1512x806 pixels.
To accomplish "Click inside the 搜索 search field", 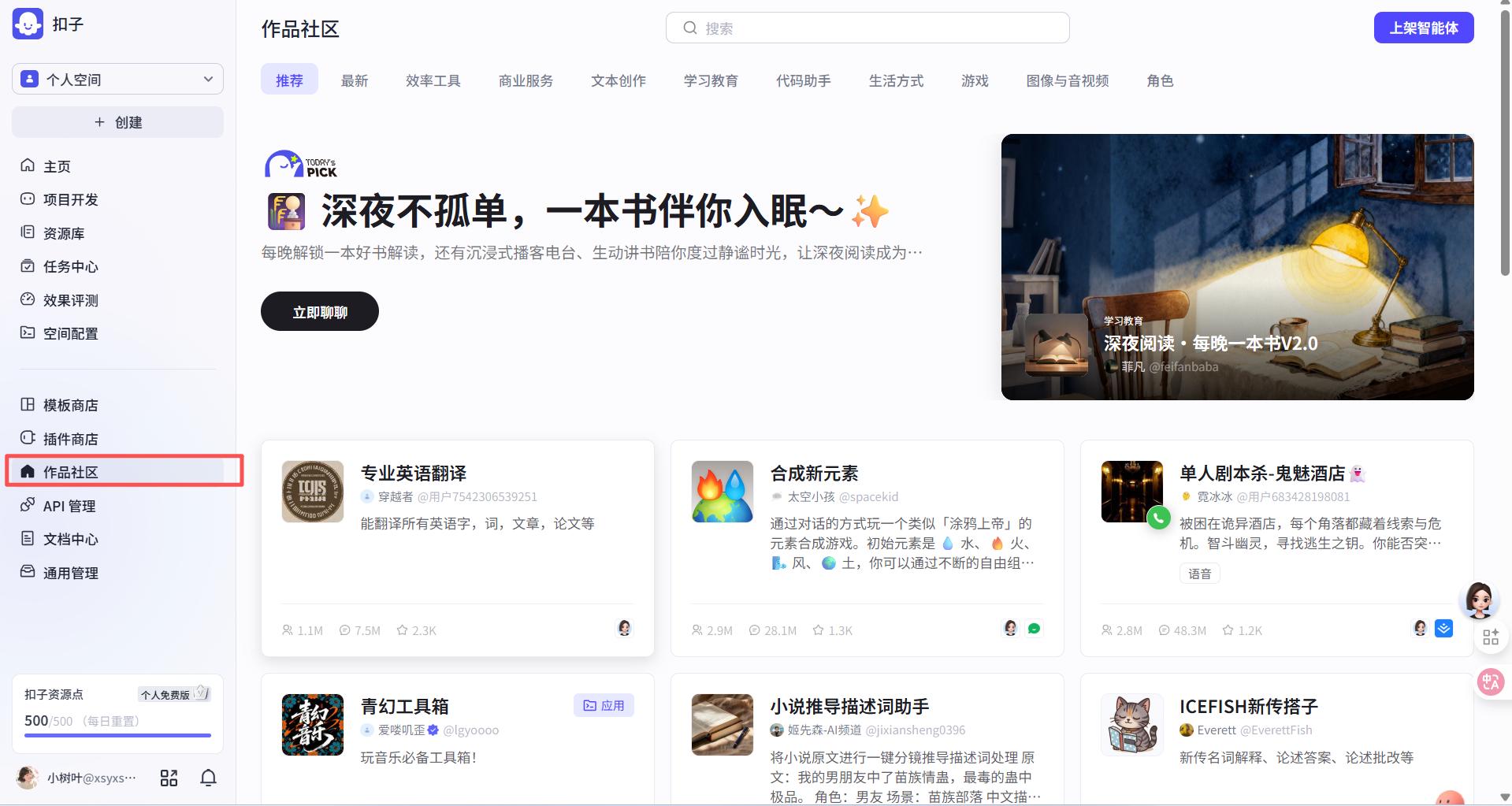I will click(x=867, y=27).
